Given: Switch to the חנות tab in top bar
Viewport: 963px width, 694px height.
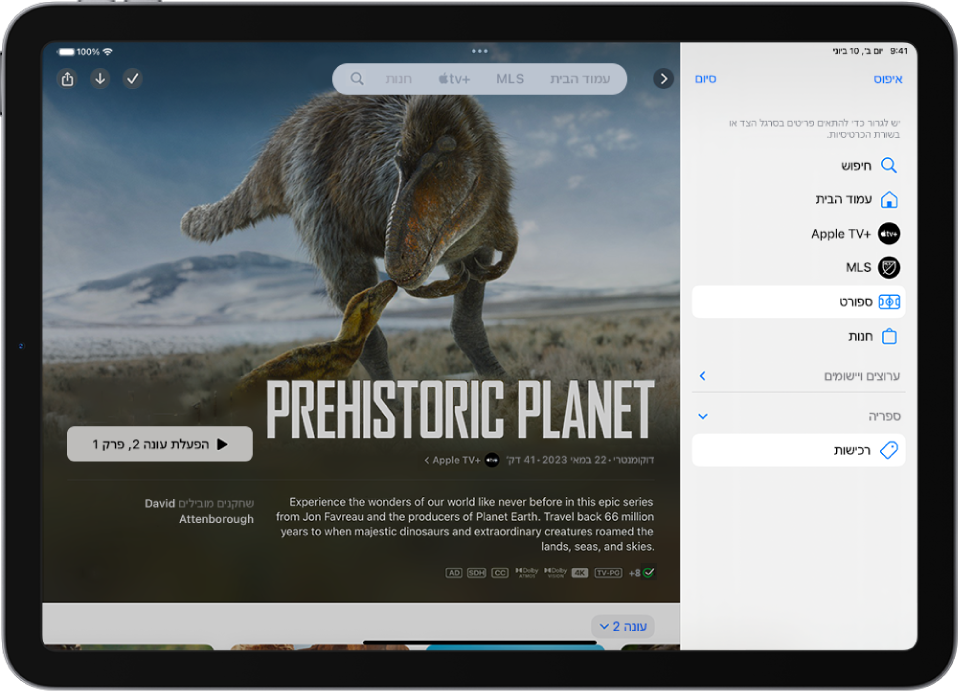Looking at the screenshot, I should tap(398, 79).
